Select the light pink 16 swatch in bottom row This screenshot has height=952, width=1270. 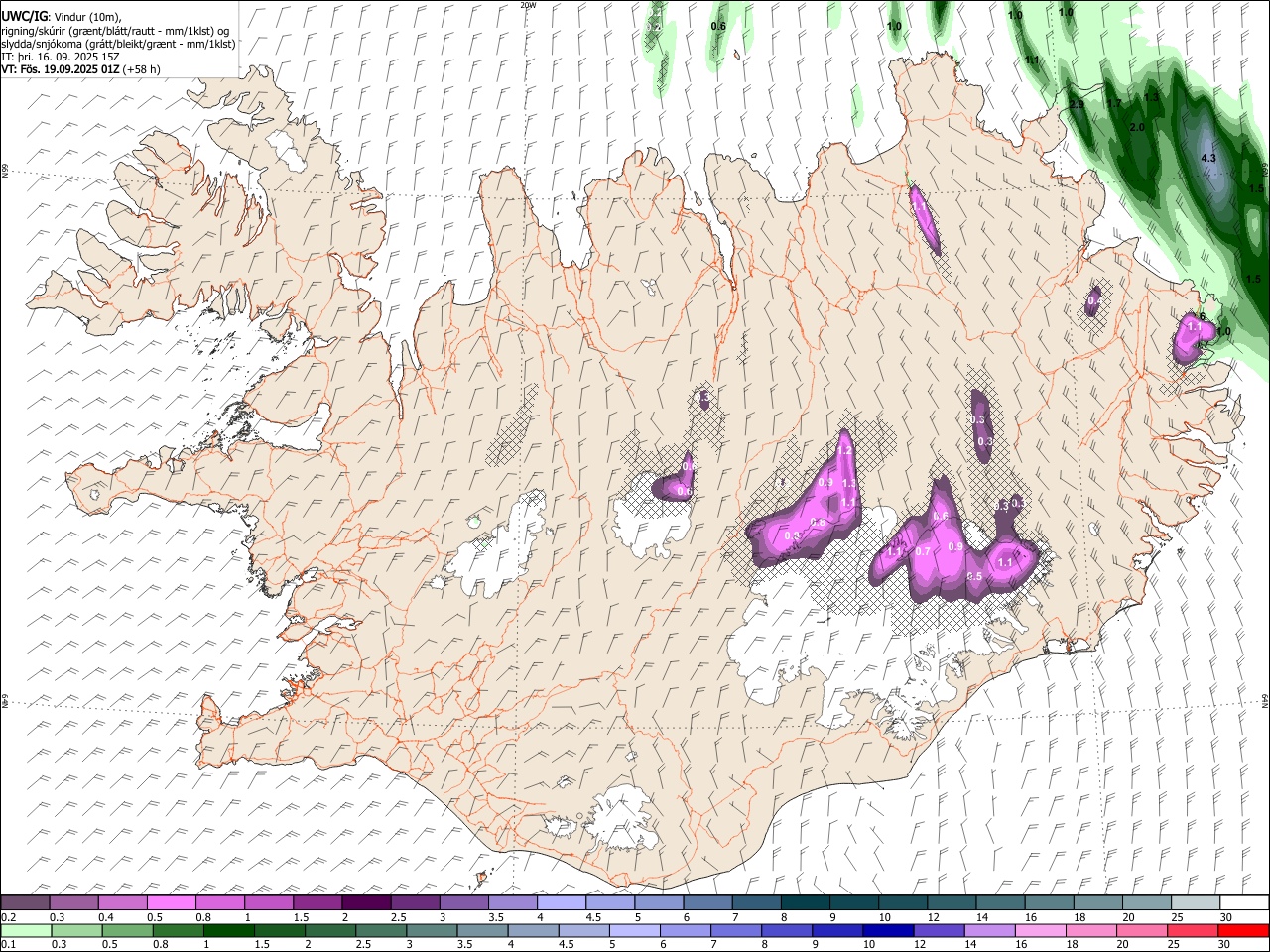[x=1040, y=930]
